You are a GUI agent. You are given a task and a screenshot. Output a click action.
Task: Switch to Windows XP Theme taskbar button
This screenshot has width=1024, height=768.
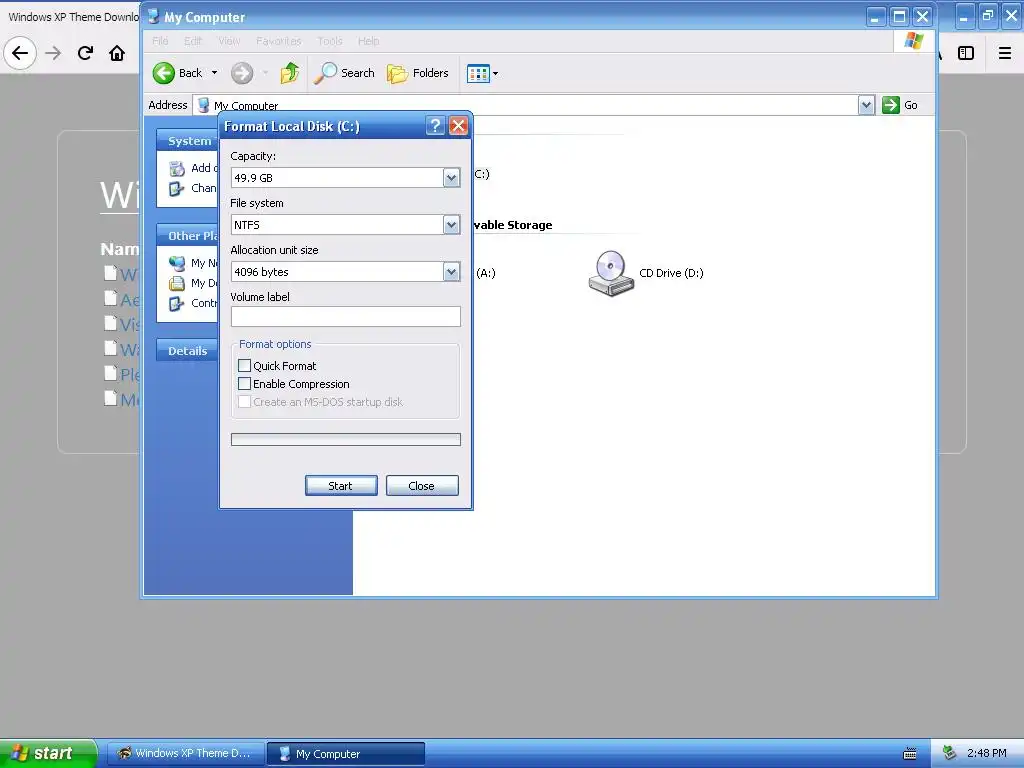186,754
